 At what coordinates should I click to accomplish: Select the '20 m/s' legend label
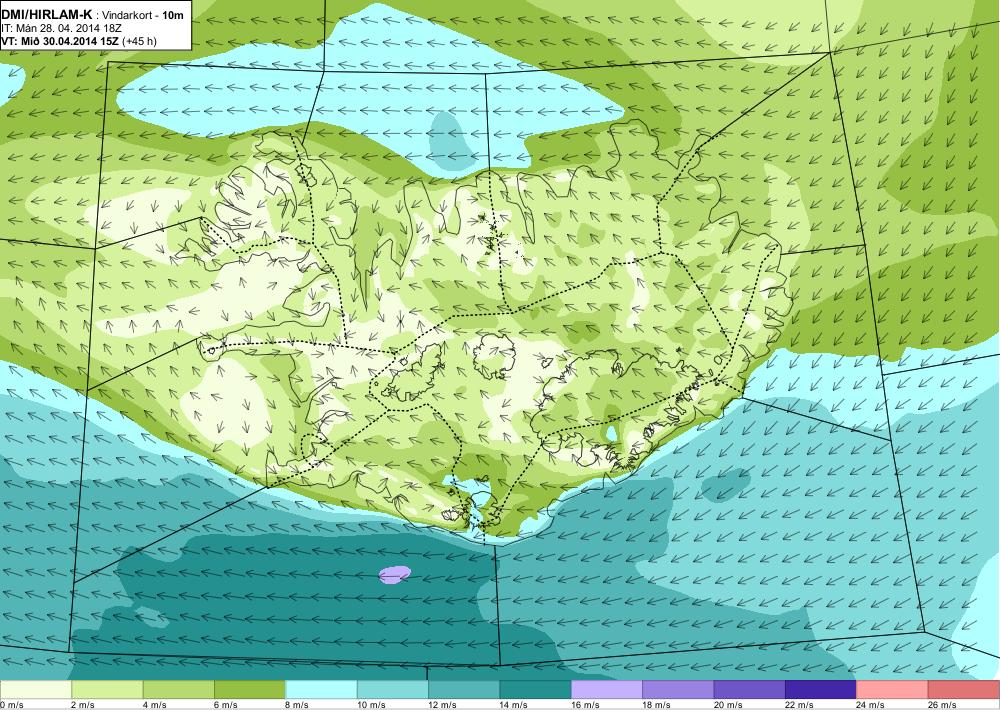click(x=728, y=704)
